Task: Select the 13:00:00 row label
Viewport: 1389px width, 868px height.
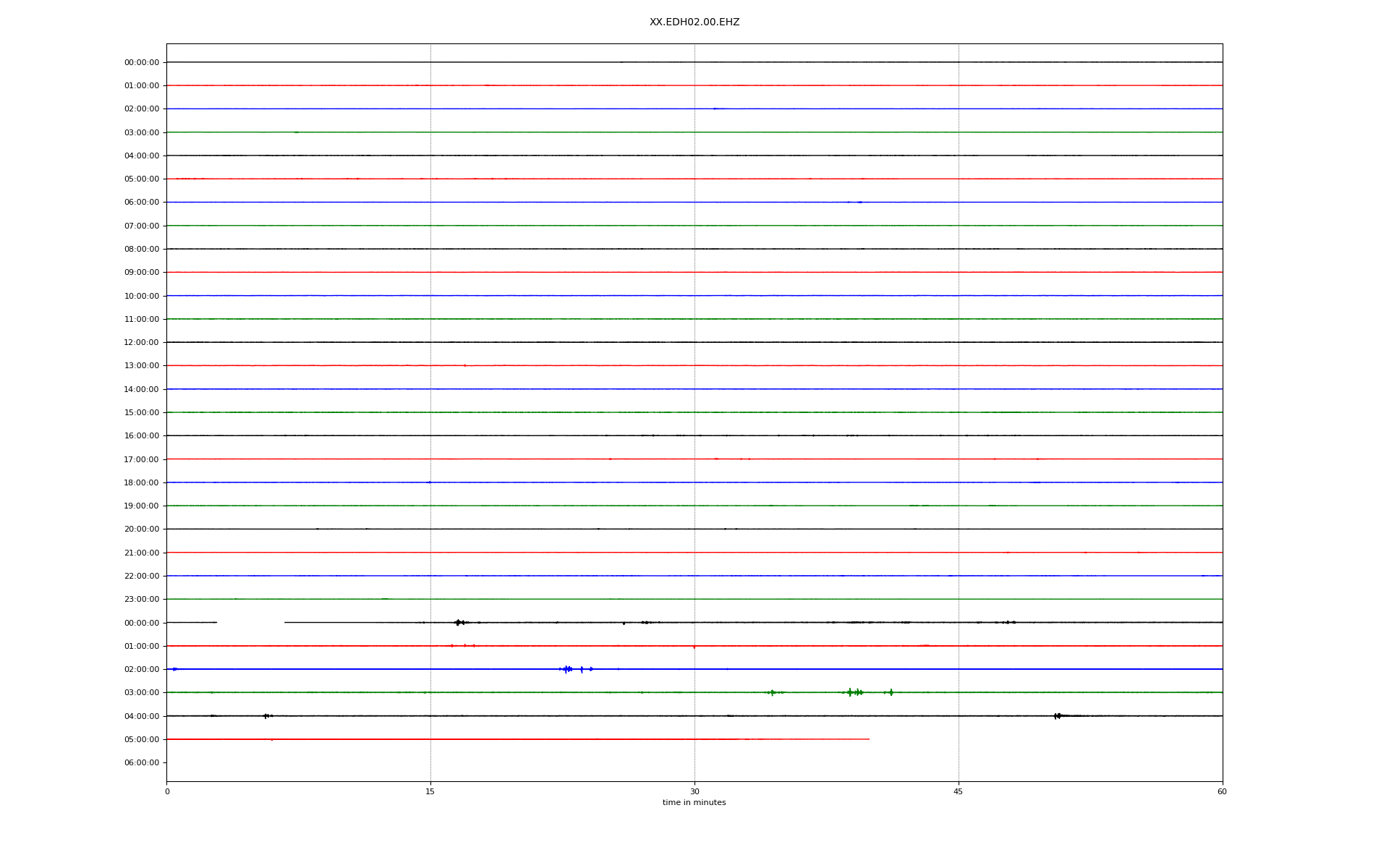Action: (141, 366)
